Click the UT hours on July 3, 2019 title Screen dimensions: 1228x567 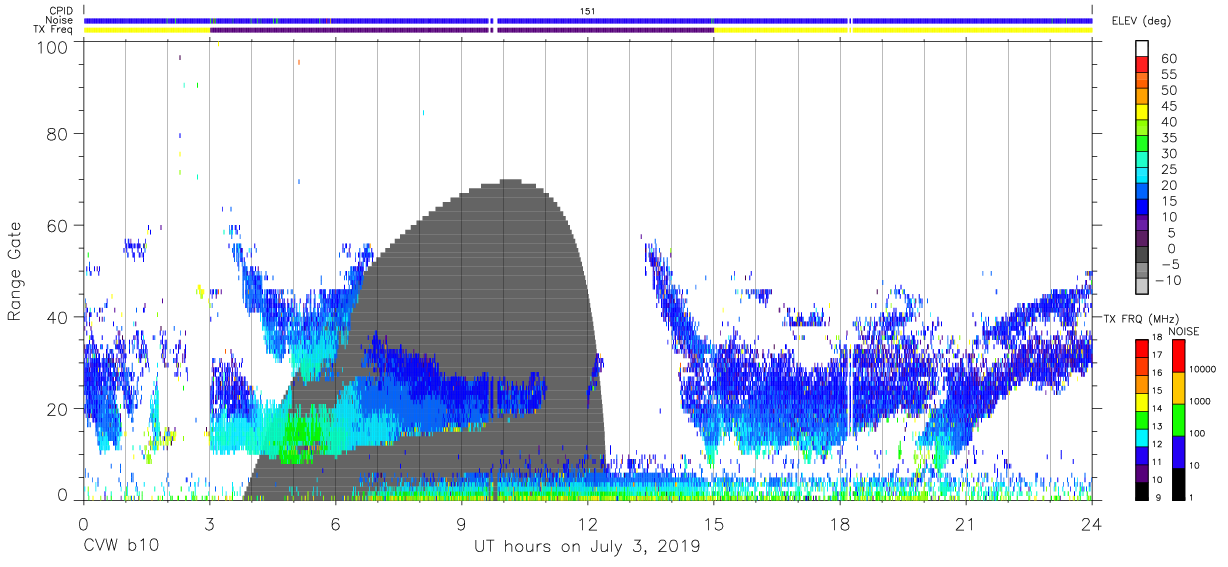click(x=587, y=547)
